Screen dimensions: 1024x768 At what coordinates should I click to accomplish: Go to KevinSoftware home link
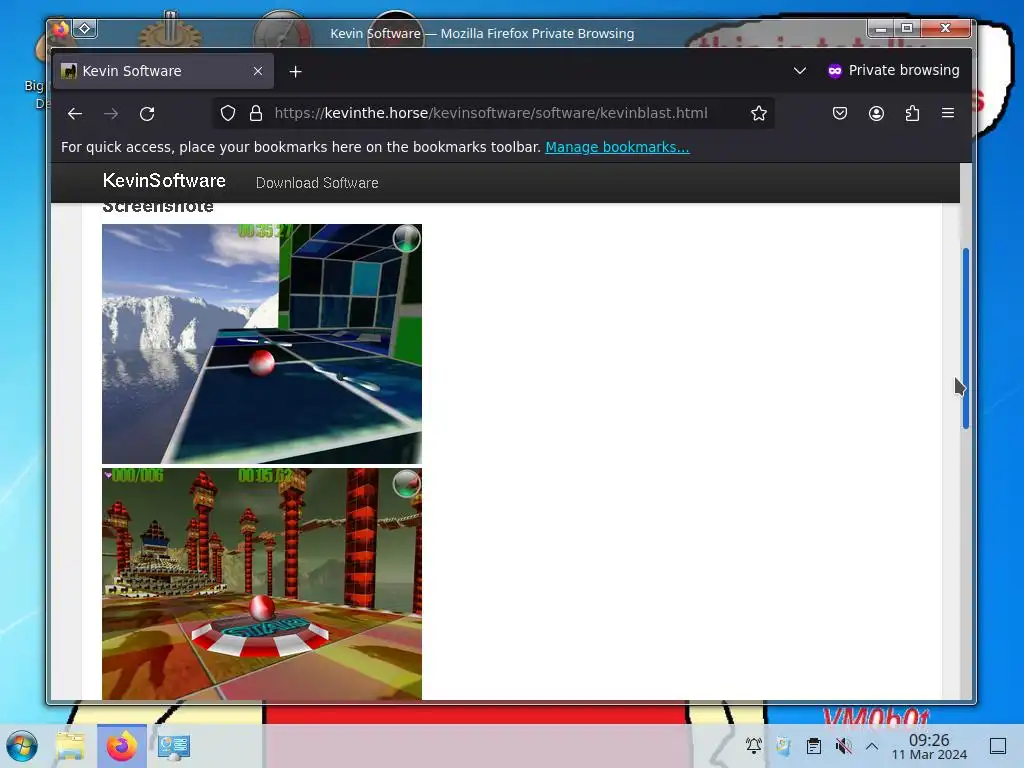[164, 181]
